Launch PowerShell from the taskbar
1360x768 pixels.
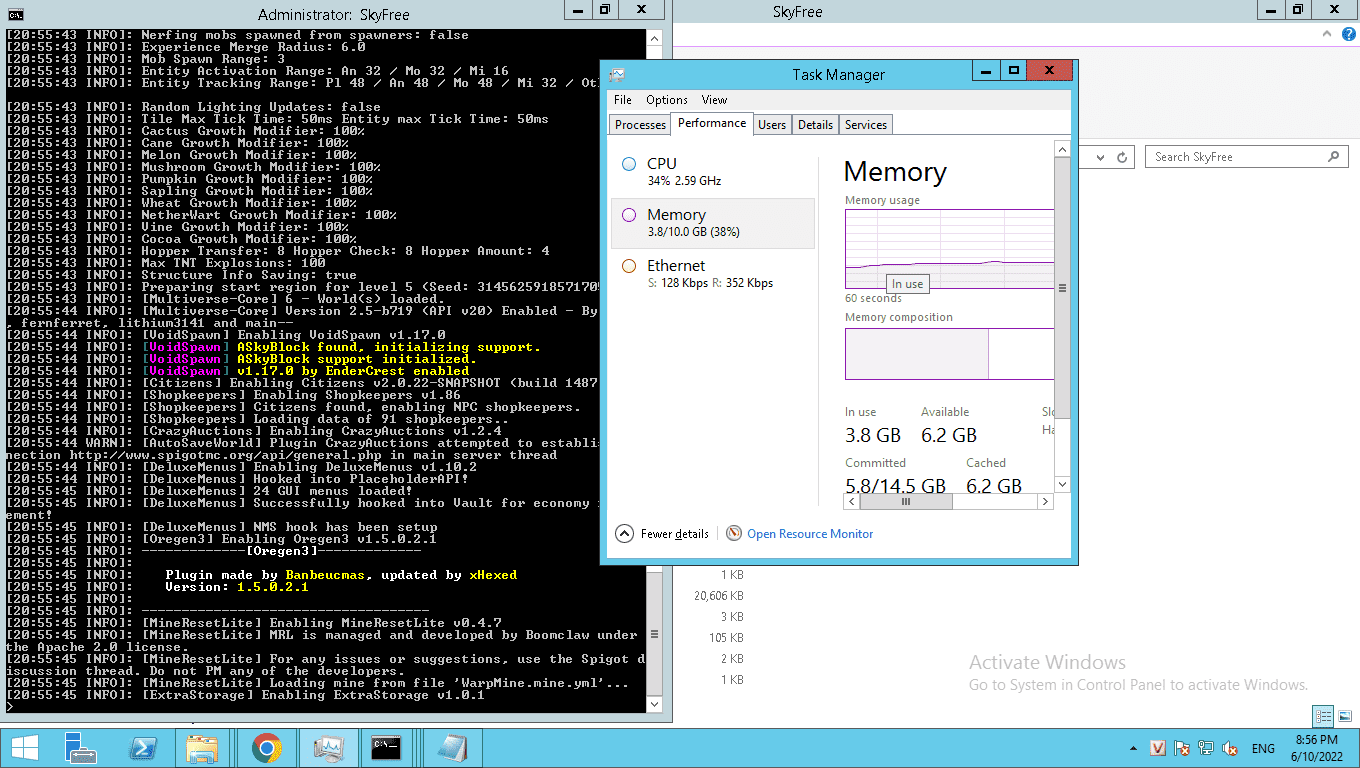tap(142, 747)
